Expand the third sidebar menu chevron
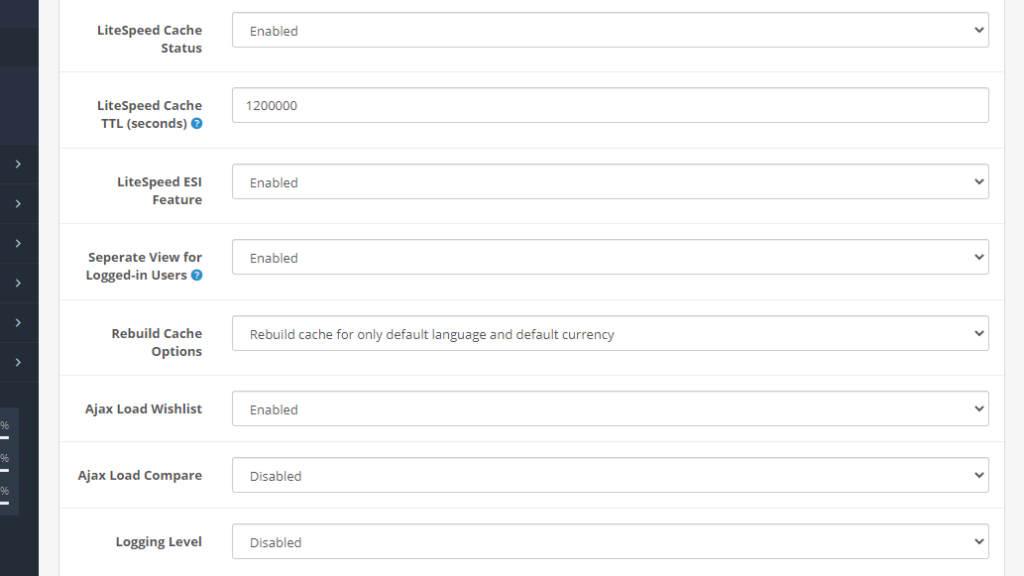1024x576 pixels. (17, 242)
